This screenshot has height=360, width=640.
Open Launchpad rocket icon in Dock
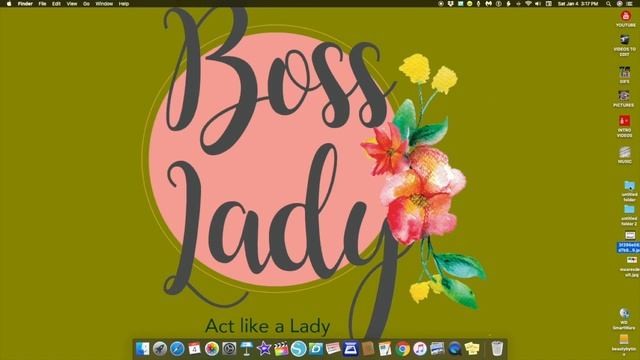tap(160, 349)
